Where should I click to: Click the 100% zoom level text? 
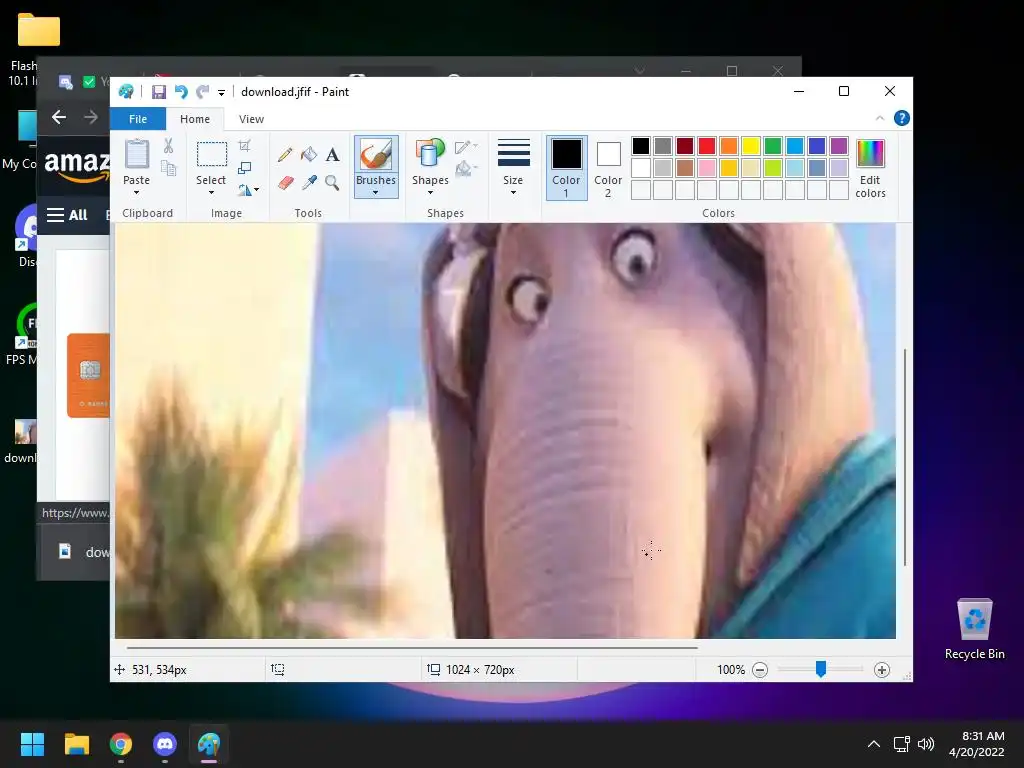[731, 669]
